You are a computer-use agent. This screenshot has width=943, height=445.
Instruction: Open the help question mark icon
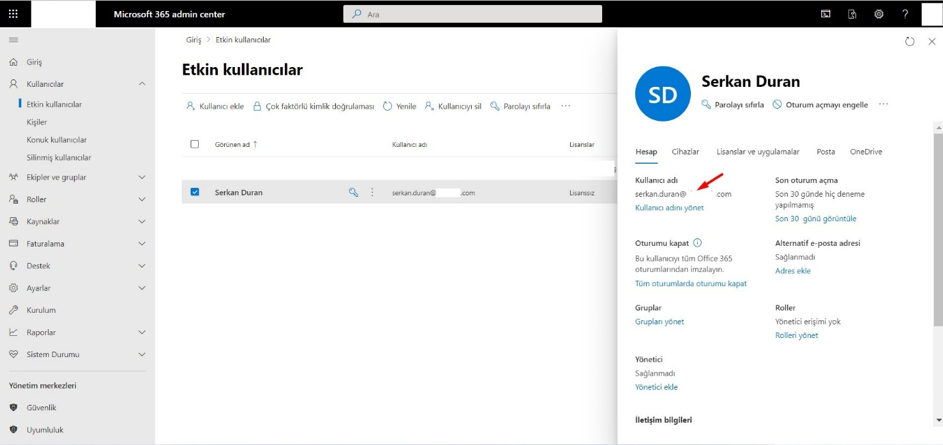coord(905,14)
